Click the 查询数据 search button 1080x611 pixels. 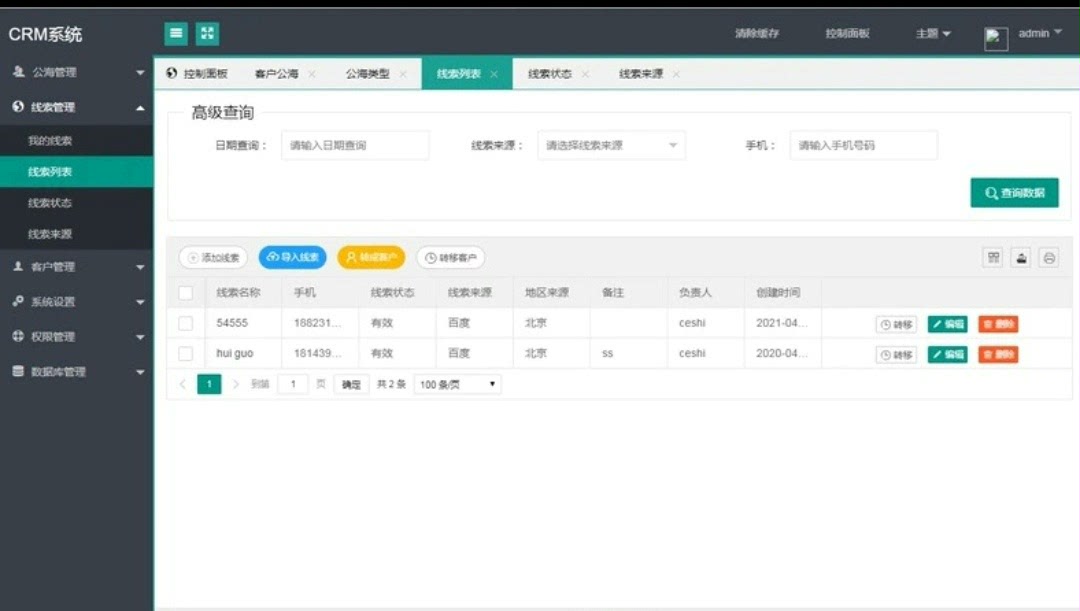[x=1014, y=193]
